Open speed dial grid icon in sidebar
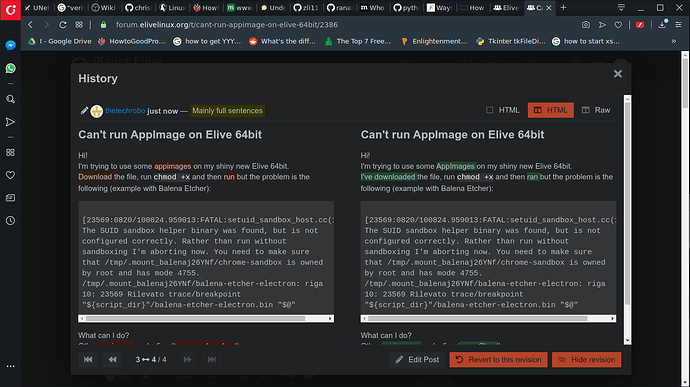690x387 pixels. pyautogui.click(x=11, y=152)
